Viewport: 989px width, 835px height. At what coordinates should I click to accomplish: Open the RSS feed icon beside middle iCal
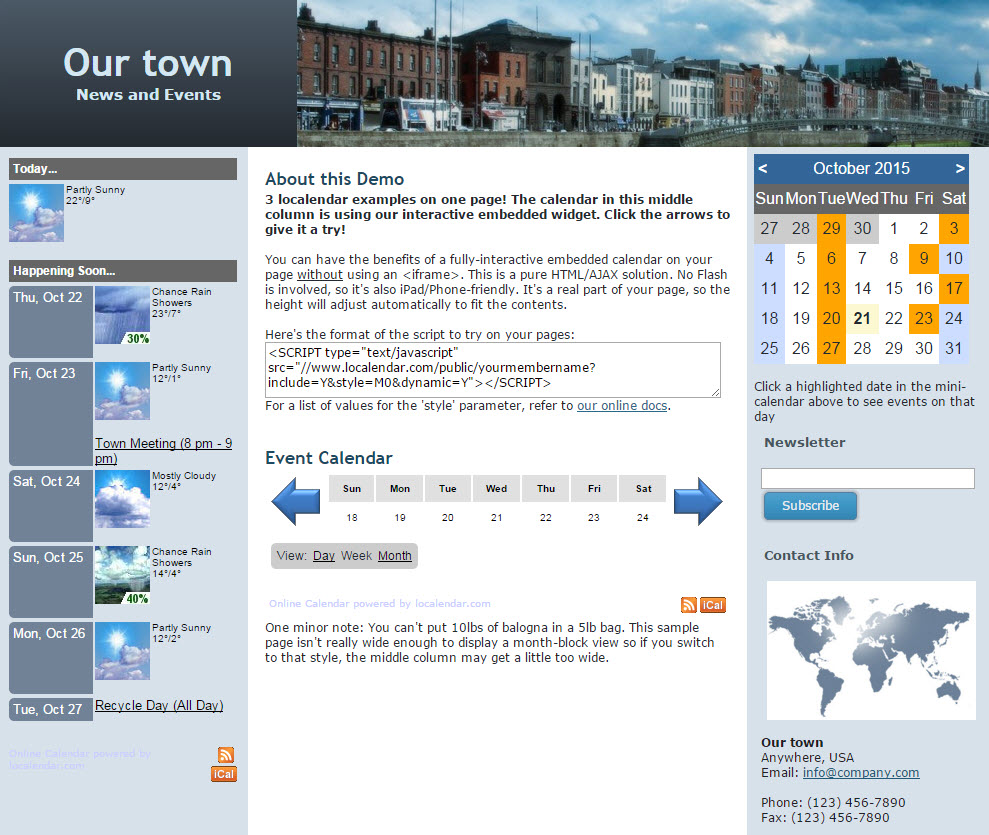pos(689,605)
